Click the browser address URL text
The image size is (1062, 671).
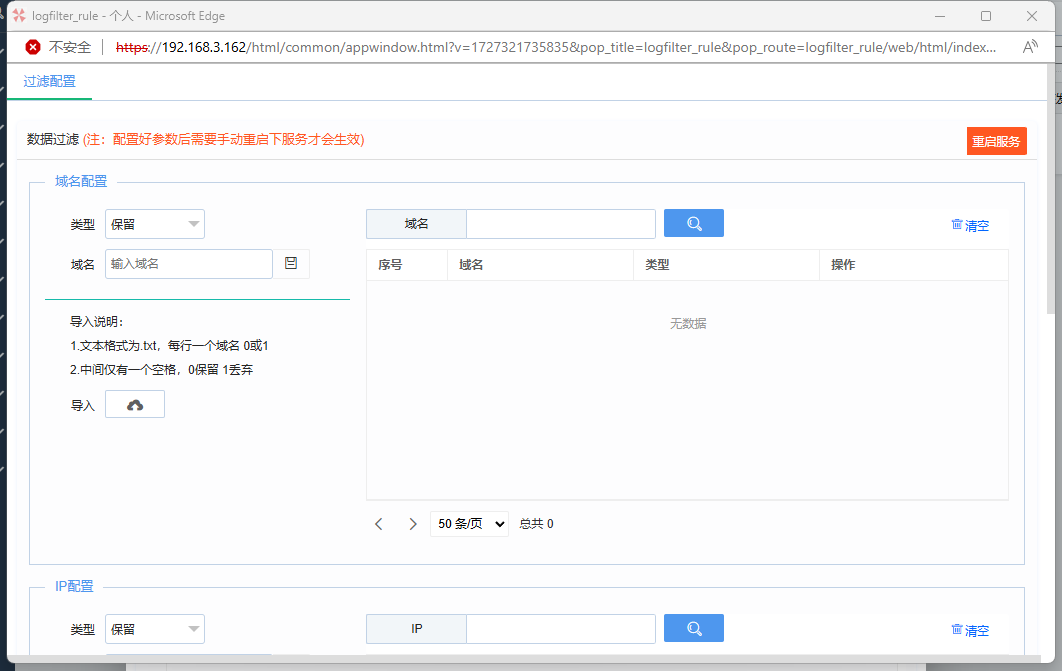point(555,47)
